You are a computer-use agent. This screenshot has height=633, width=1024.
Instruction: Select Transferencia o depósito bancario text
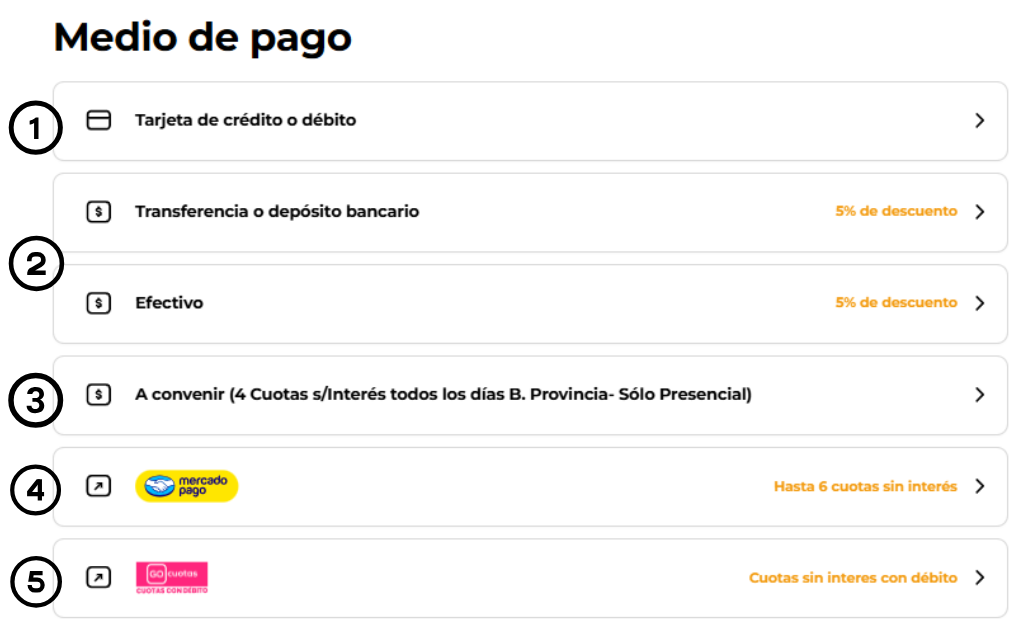[x=277, y=212]
